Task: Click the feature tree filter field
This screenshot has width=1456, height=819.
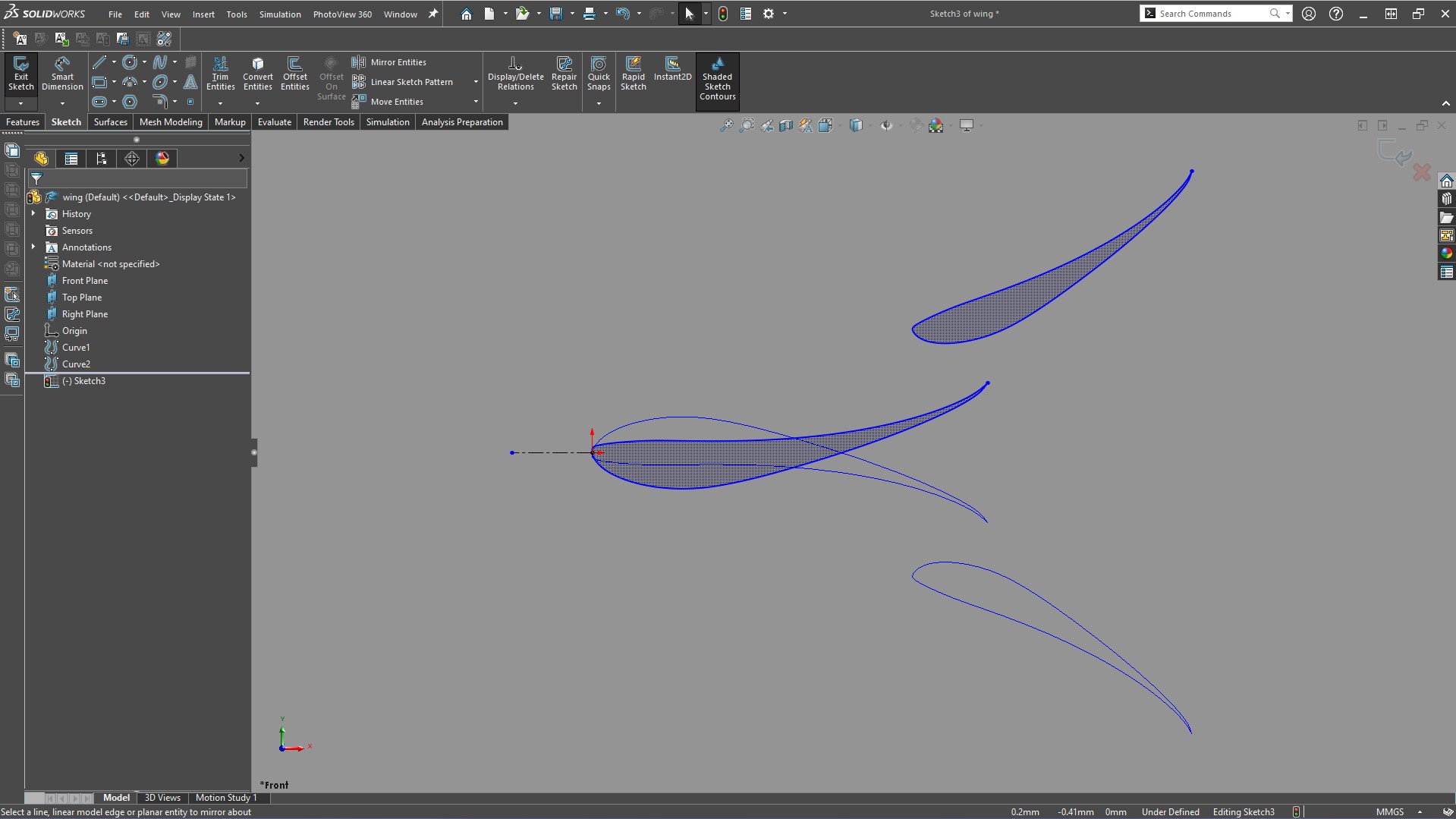Action: point(137,179)
